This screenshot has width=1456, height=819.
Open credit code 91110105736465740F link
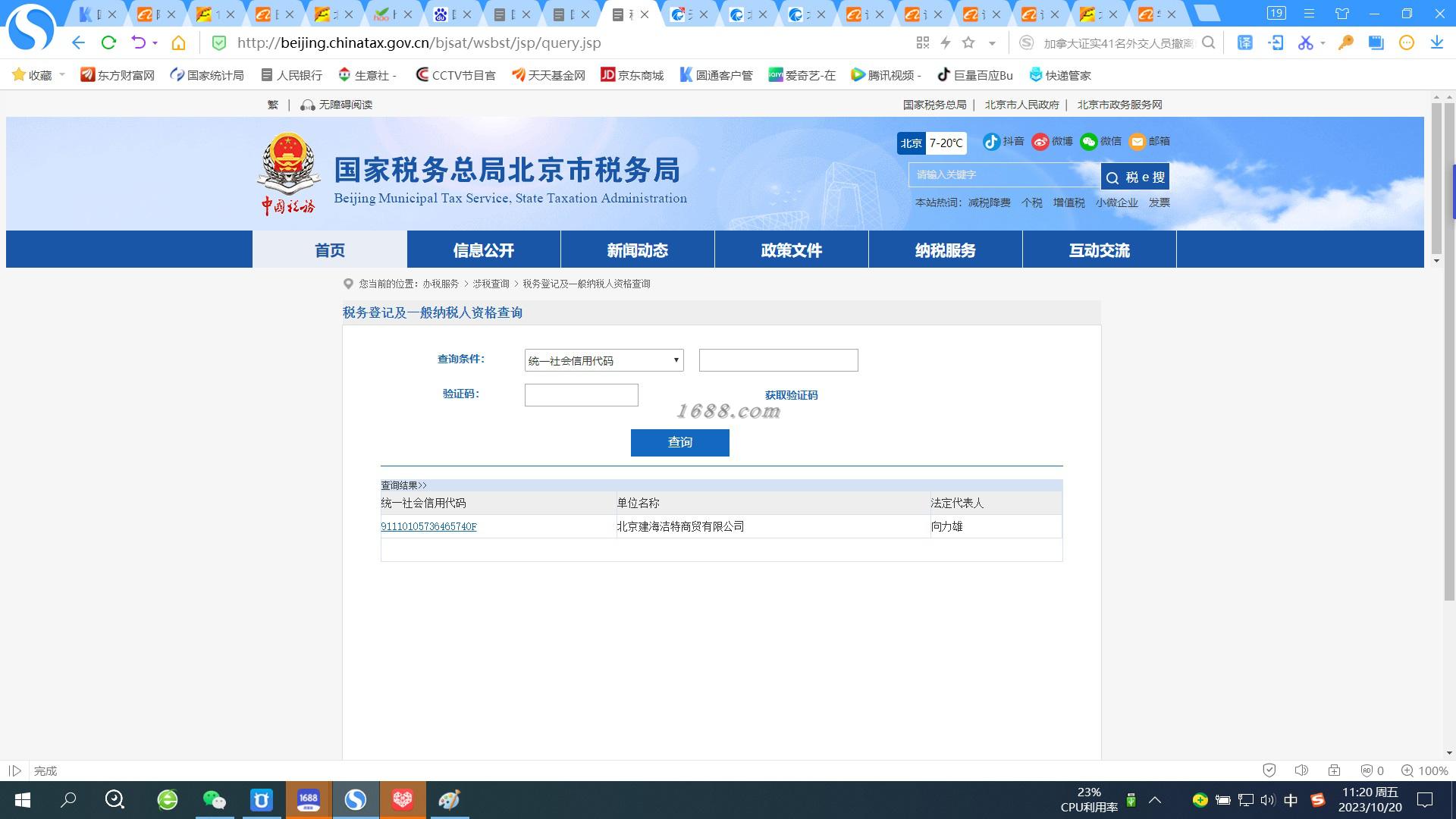428,526
